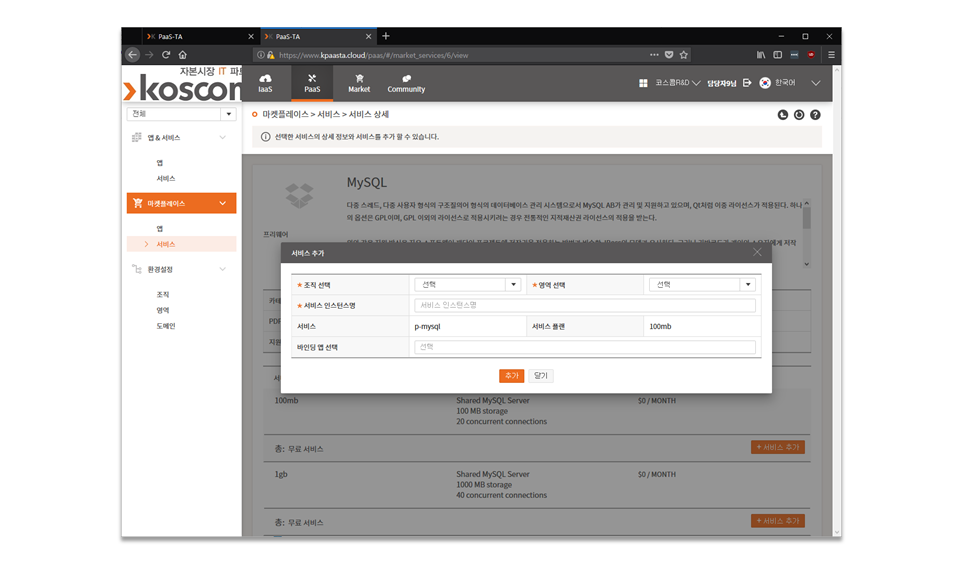Open the Community top menu
This screenshot has width=962, height=564.
tap(406, 82)
